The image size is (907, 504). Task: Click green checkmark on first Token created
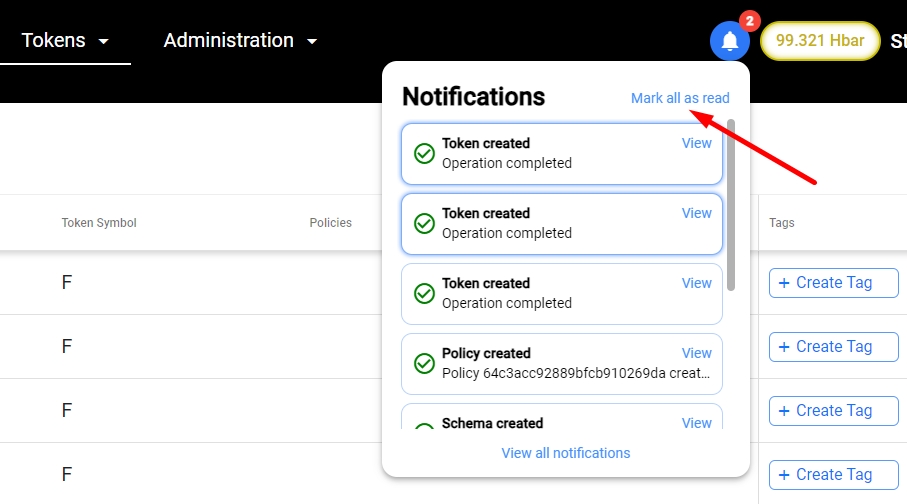(424, 153)
